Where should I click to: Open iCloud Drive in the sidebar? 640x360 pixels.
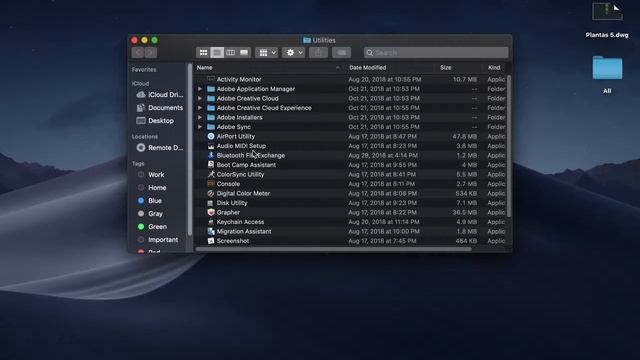click(x=160, y=94)
